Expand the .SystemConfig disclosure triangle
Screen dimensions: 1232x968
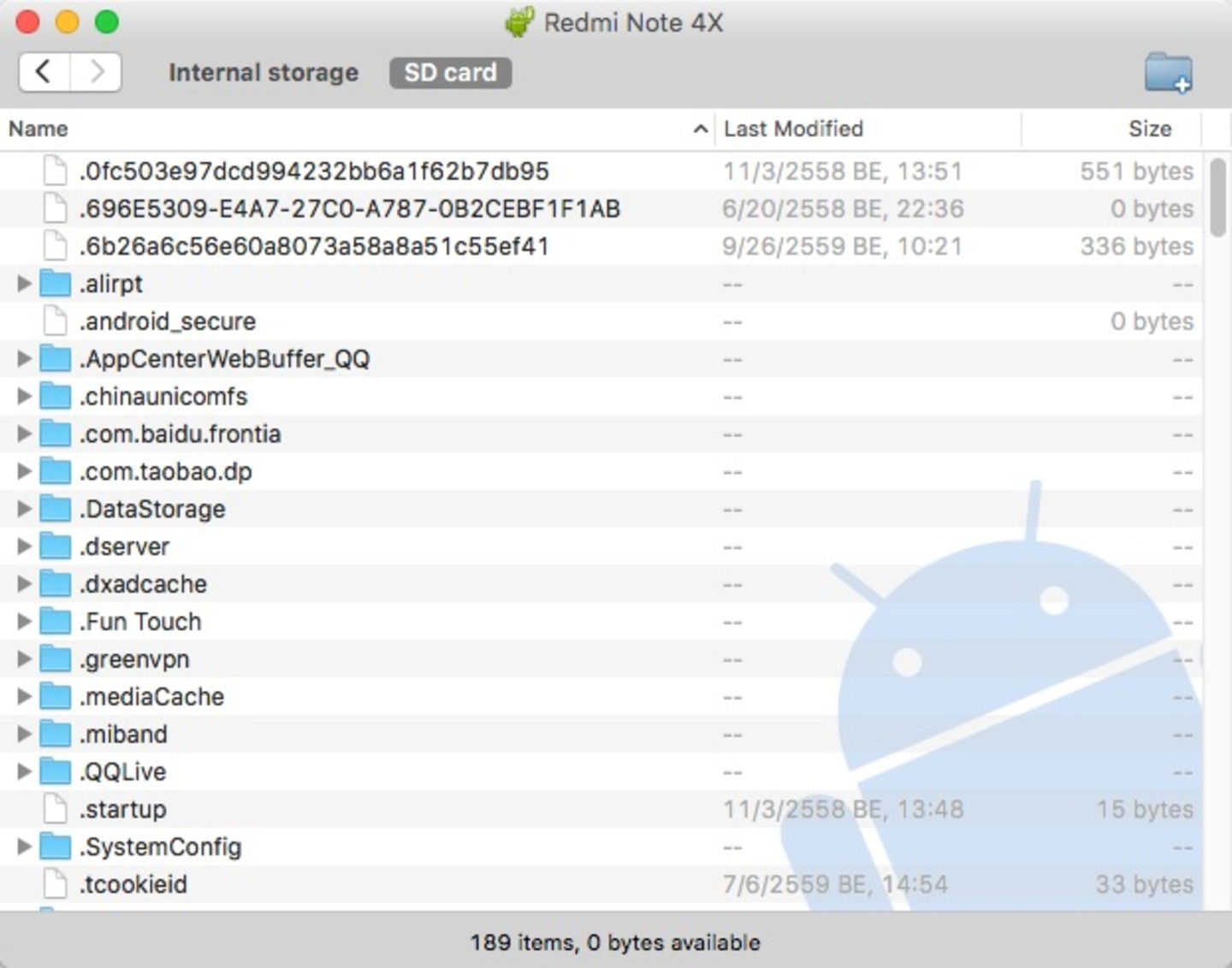tap(24, 847)
